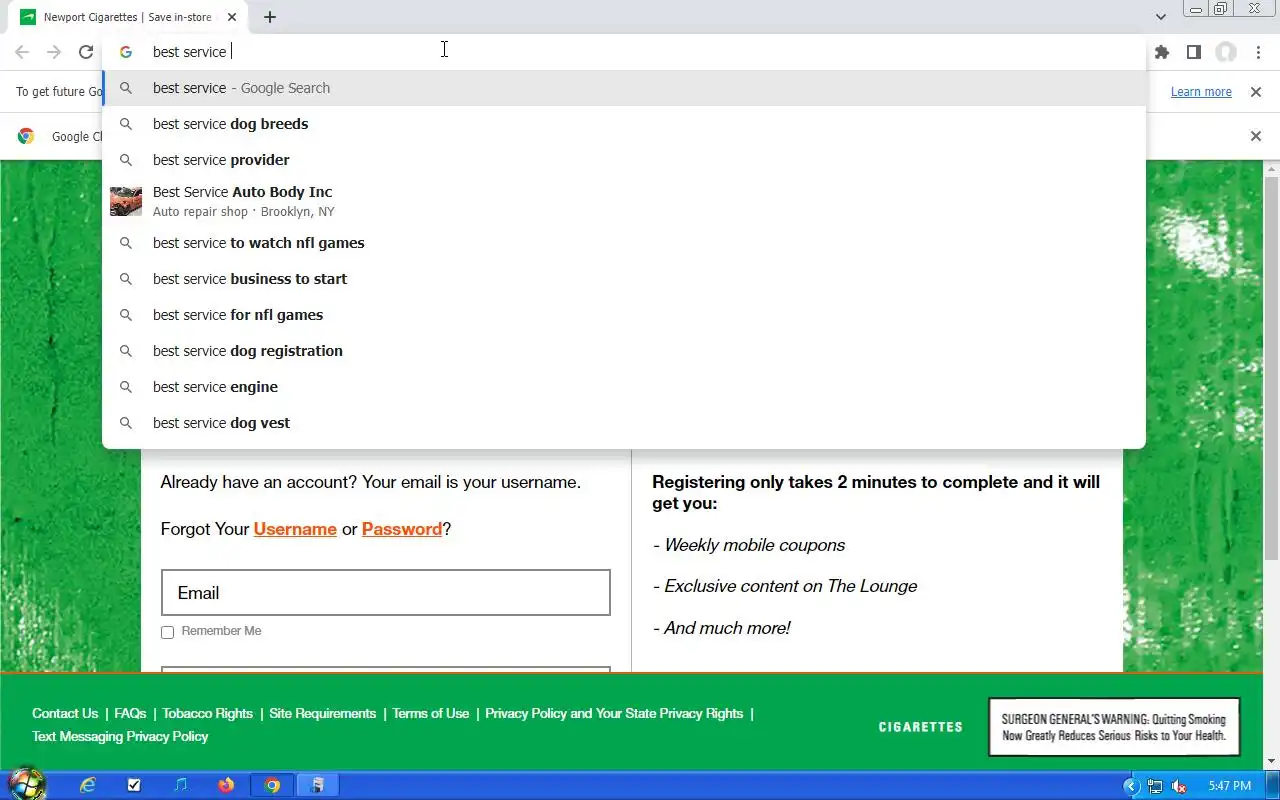Check the Remember Me checkbox
Viewport: 1280px width, 800px height.
(x=167, y=632)
